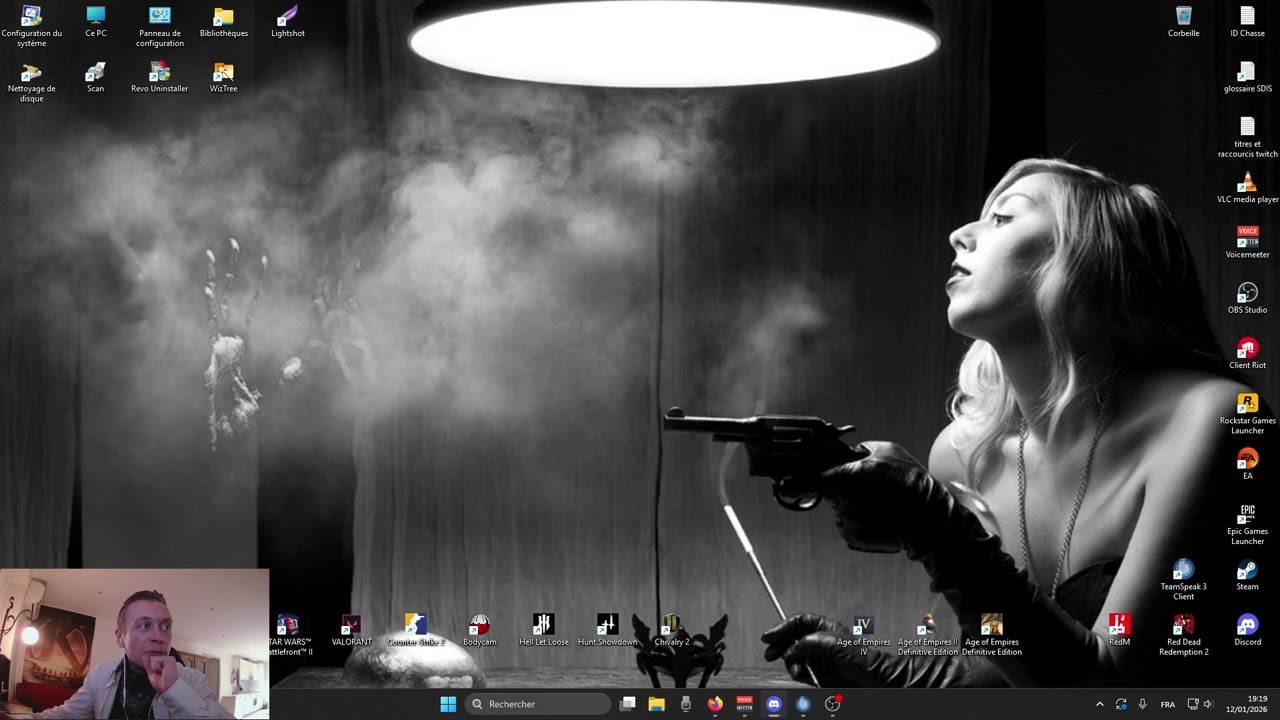1280x720 pixels.
Task: Select the RedM desktop icon
Action: tap(1119, 630)
